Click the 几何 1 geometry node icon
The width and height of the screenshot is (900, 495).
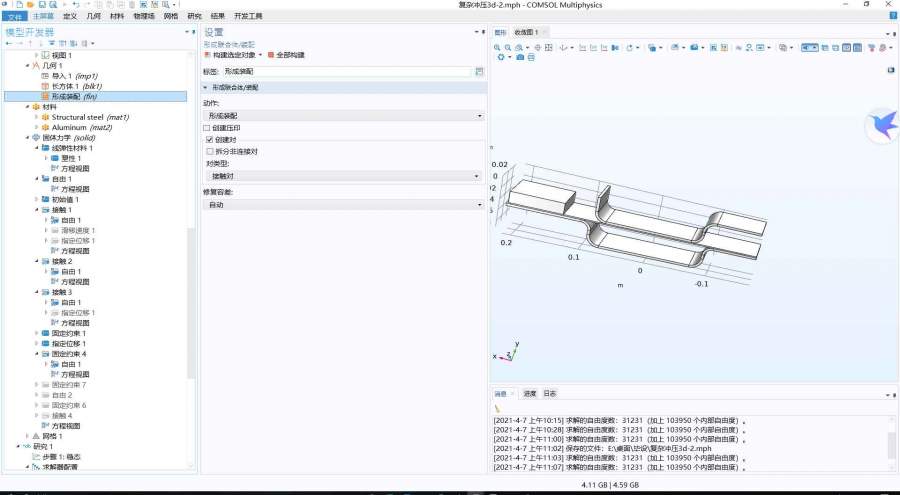(x=36, y=65)
